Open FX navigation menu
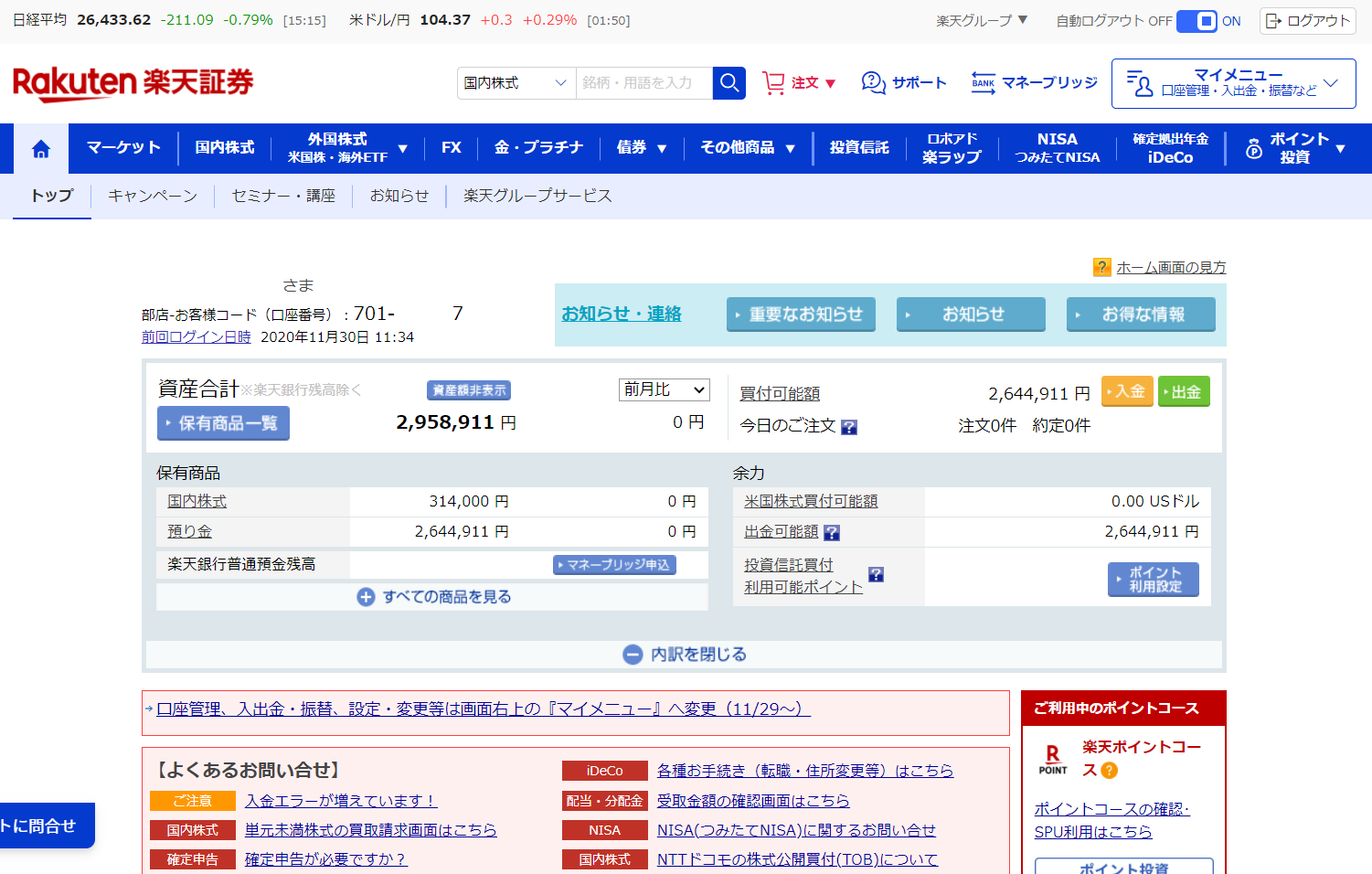This screenshot has width=1372, height=874. coord(452,148)
